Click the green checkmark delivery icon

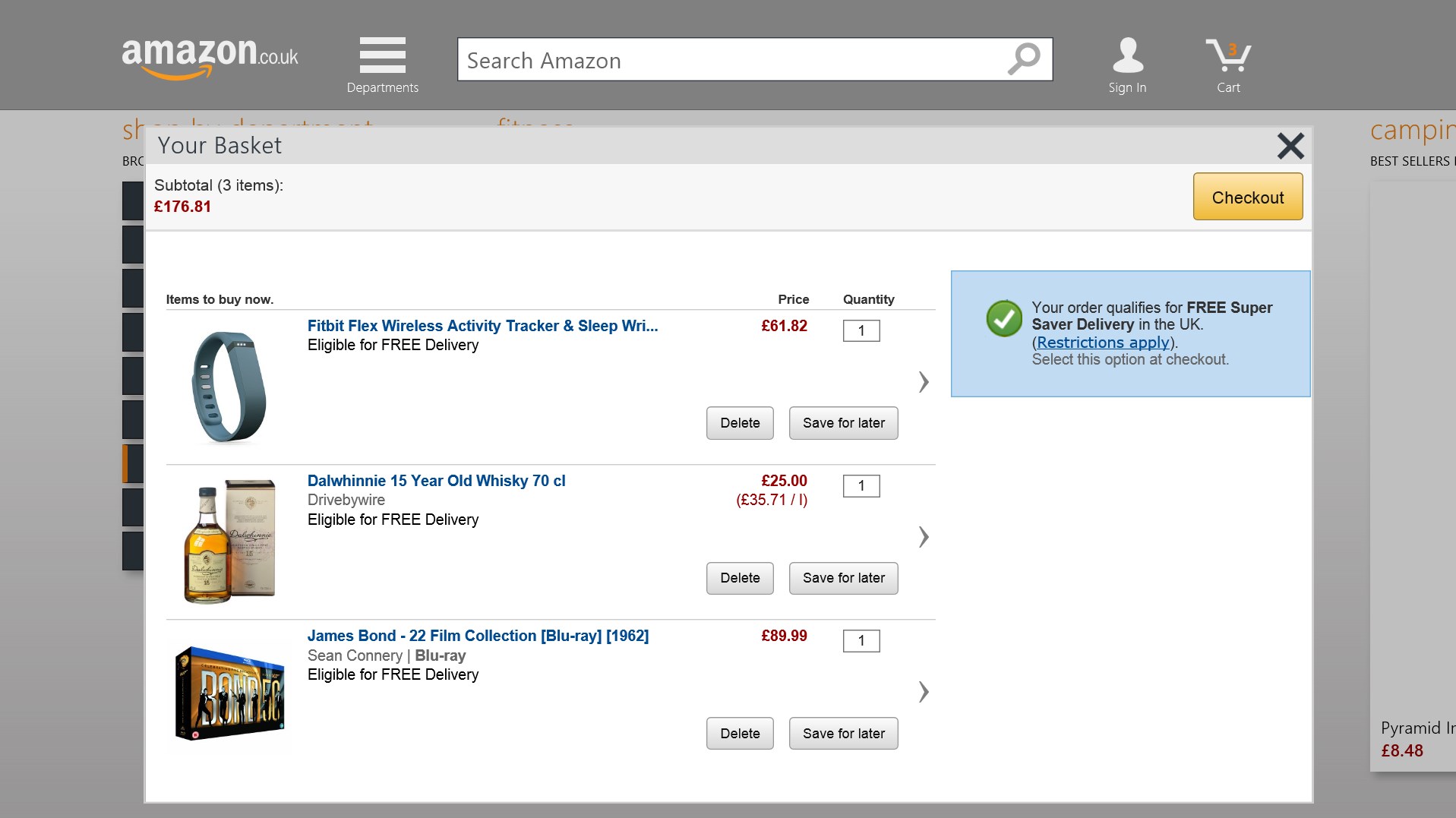pyautogui.click(x=1004, y=319)
